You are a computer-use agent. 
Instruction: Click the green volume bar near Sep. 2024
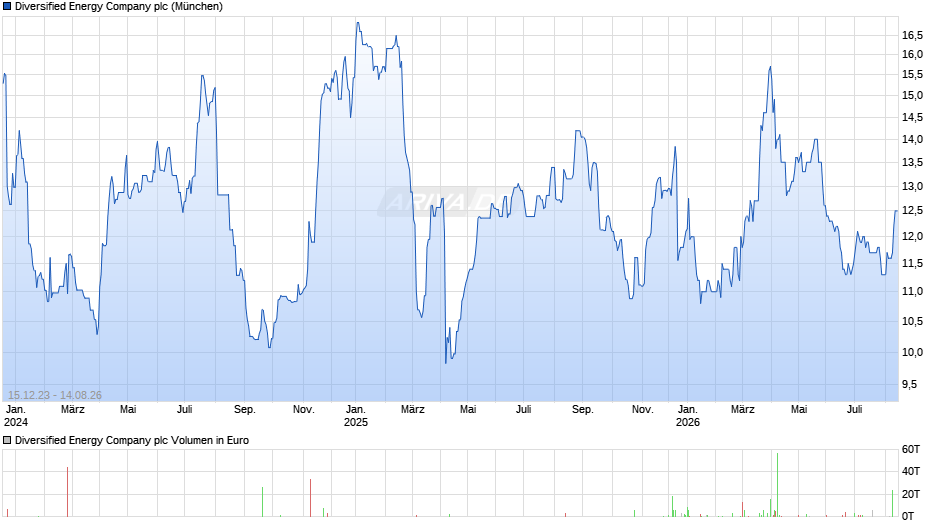pyautogui.click(x=263, y=501)
